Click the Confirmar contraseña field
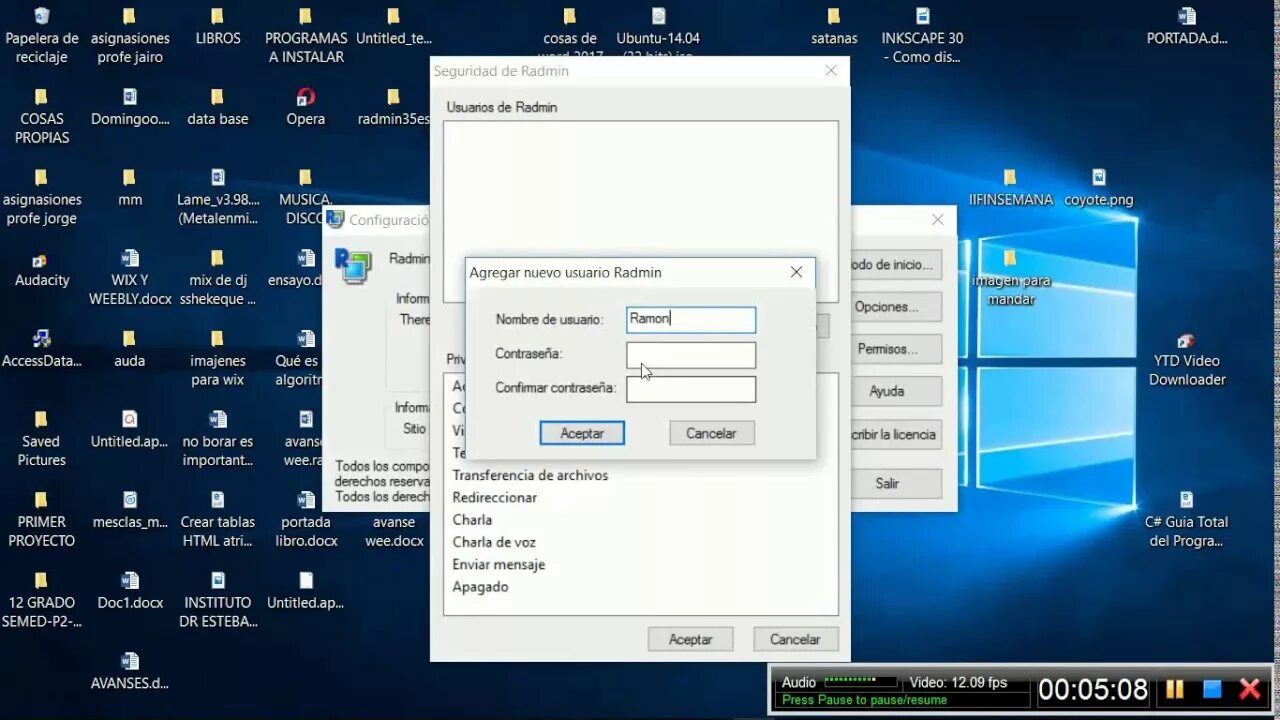Screen dimensions: 1280x720 pyautogui.click(x=691, y=389)
